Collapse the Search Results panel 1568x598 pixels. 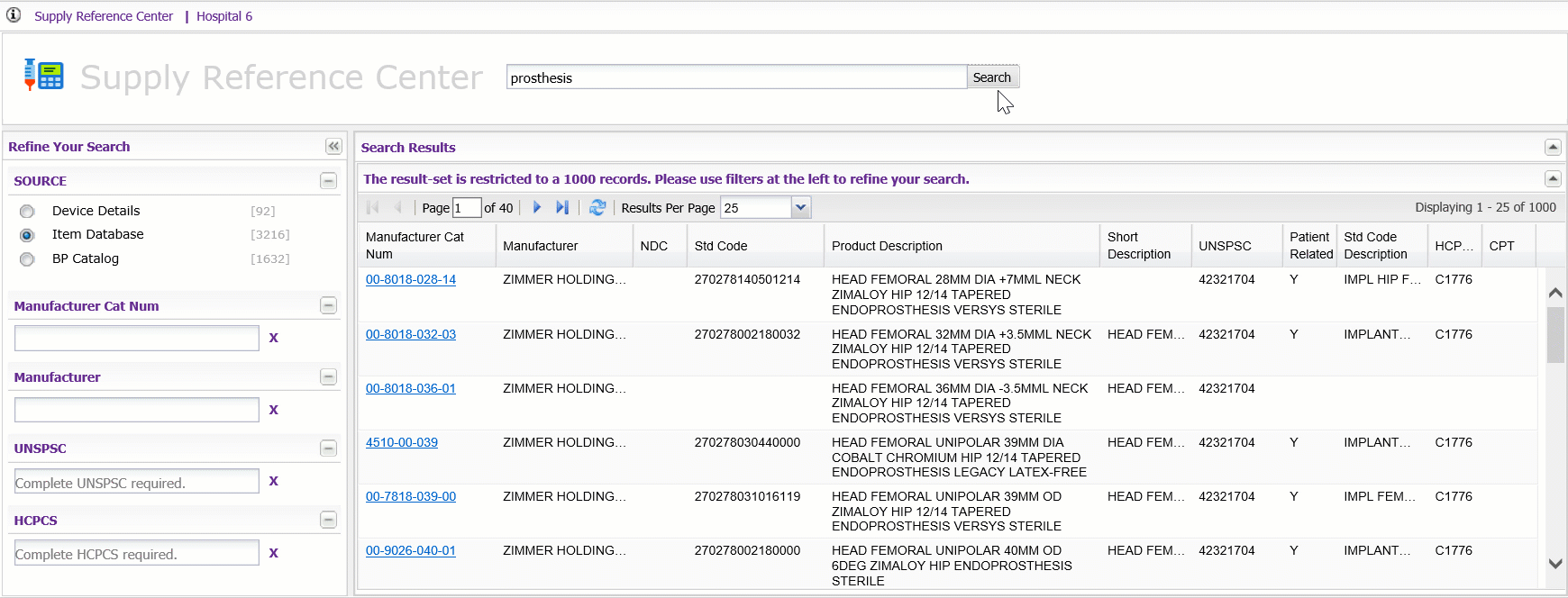(x=1552, y=147)
